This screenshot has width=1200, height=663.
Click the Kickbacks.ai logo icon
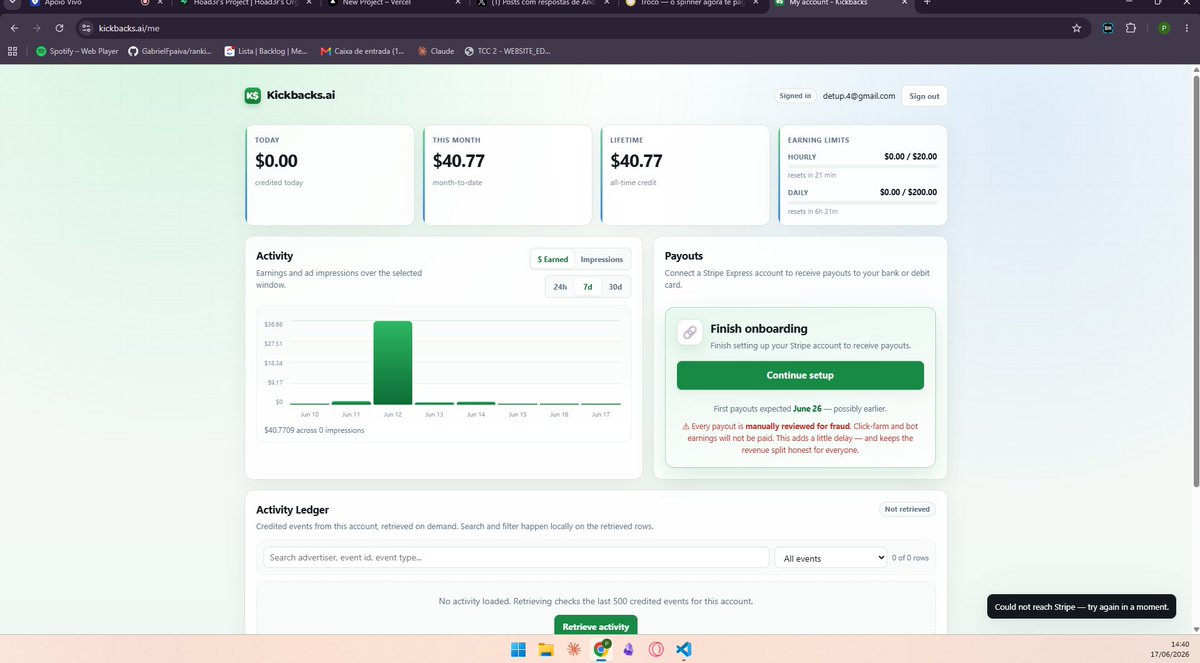253,96
